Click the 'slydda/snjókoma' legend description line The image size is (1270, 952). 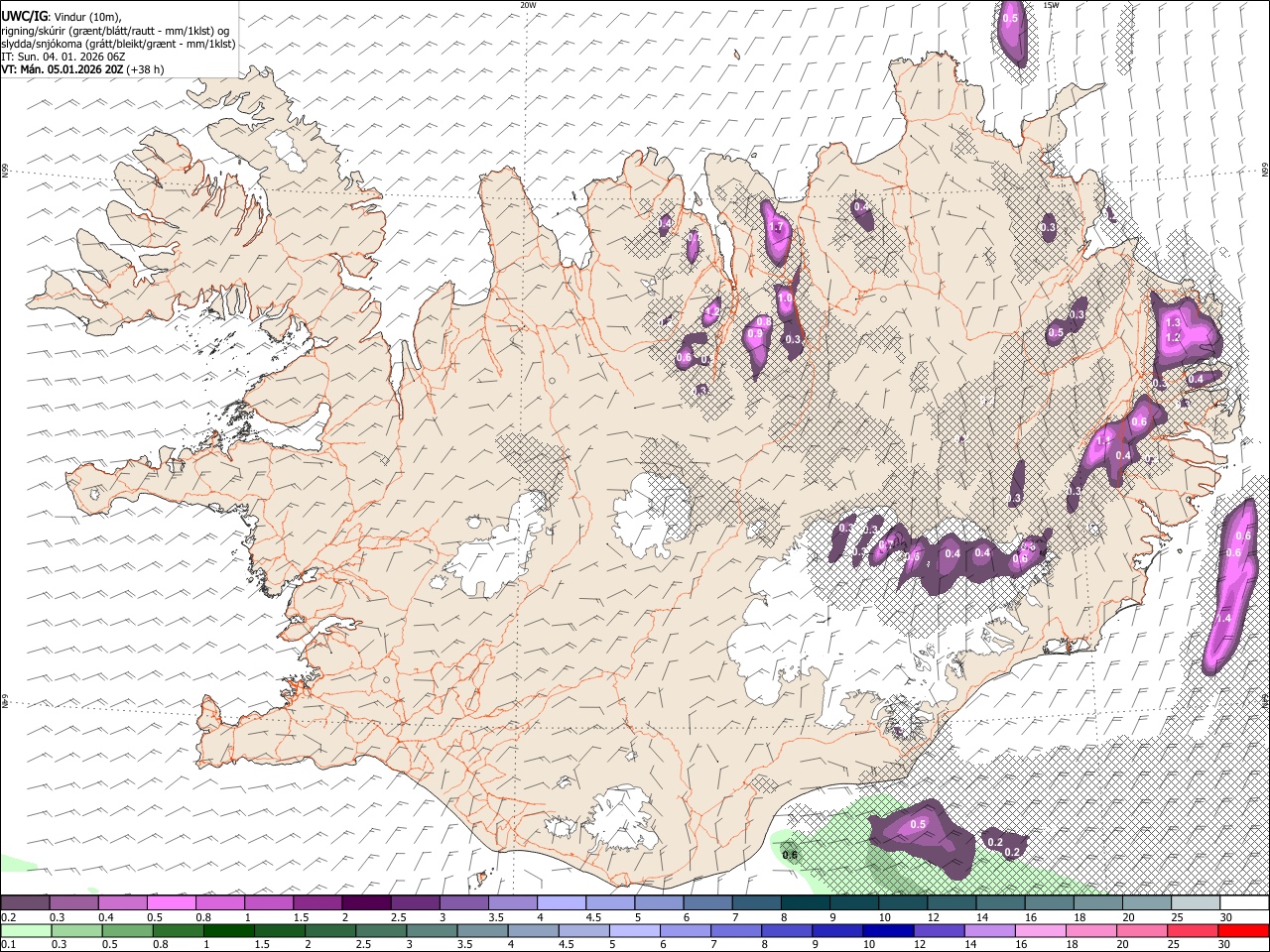(x=118, y=44)
